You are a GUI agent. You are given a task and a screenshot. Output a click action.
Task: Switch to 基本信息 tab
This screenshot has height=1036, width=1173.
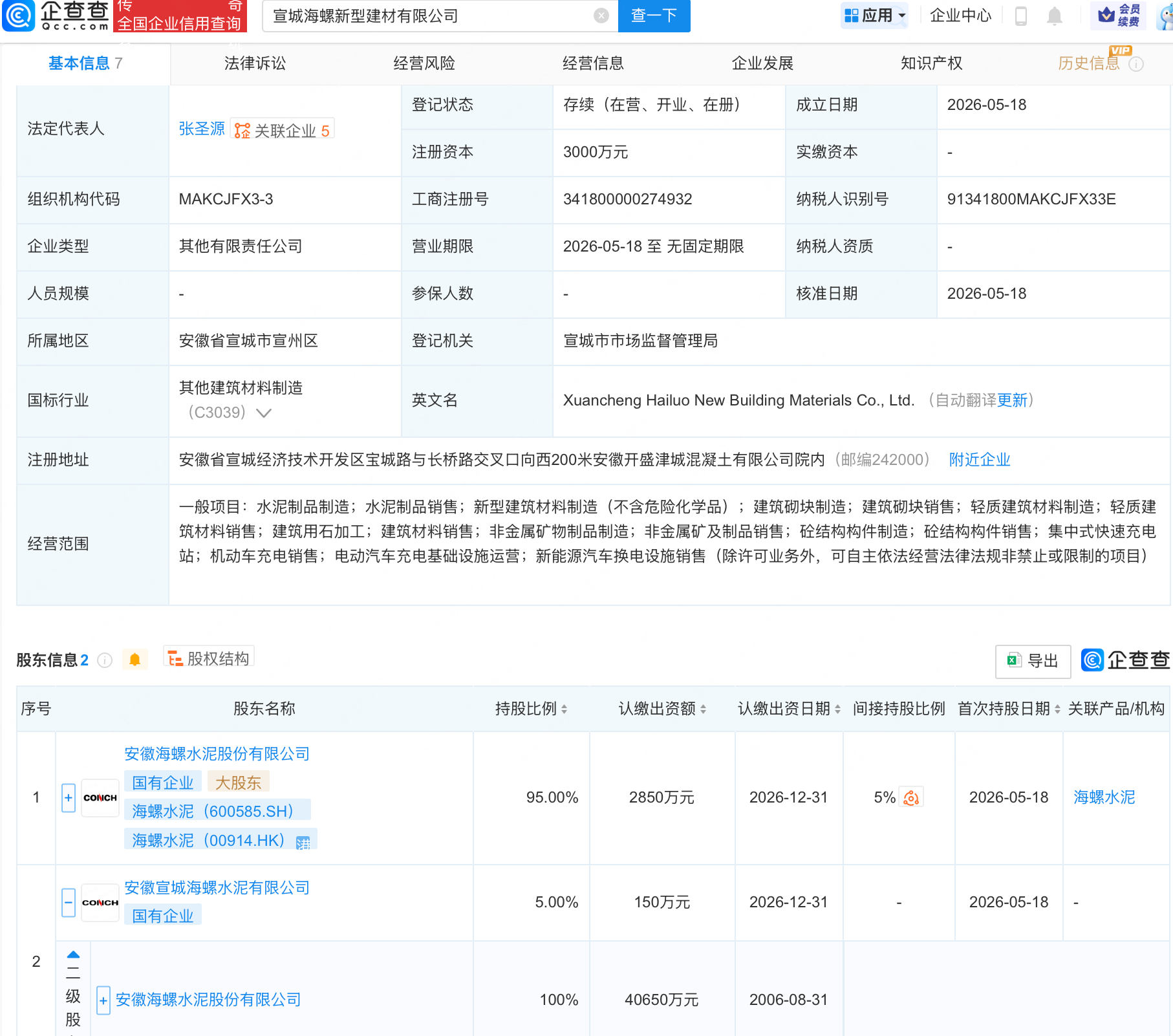(85, 63)
